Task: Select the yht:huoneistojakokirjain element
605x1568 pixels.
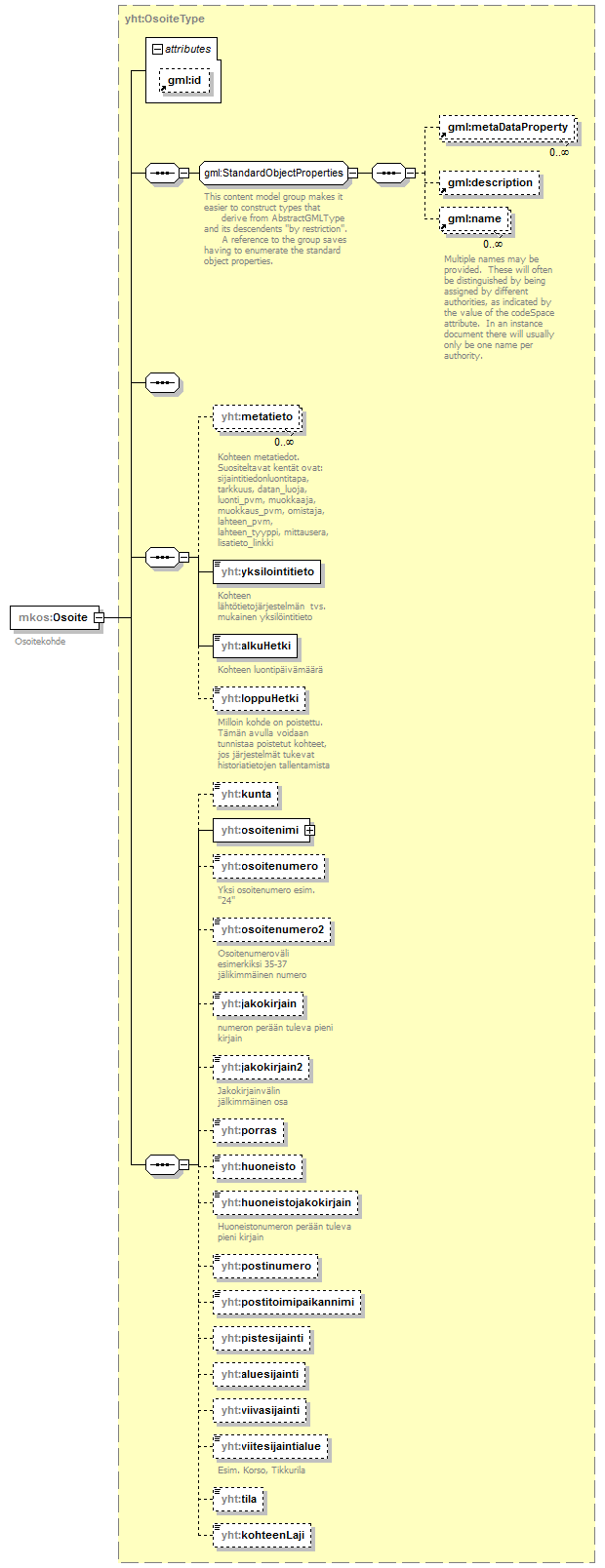Action: pos(285,1203)
